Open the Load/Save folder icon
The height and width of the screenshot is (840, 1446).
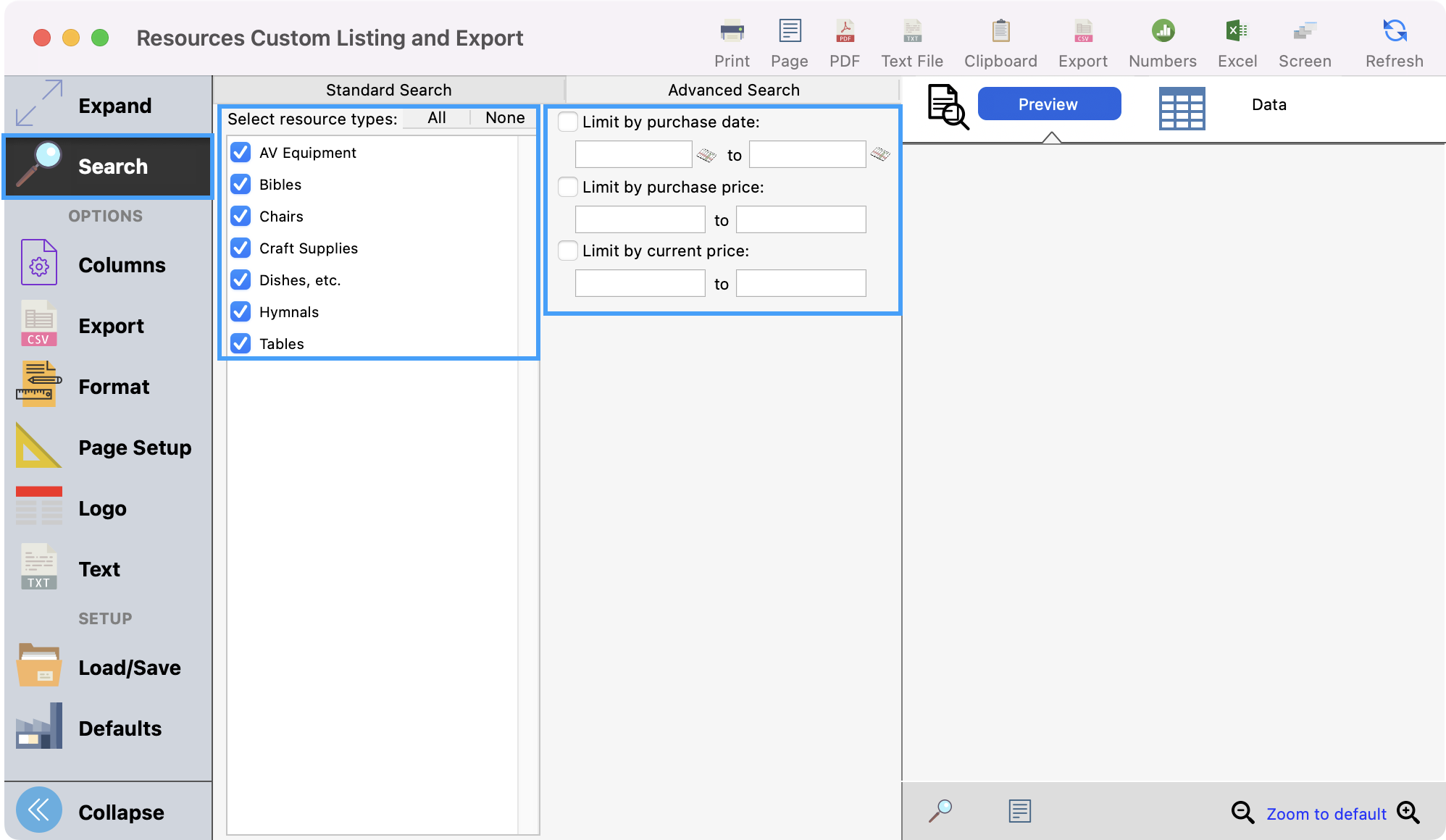pyautogui.click(x=38, y=667)
